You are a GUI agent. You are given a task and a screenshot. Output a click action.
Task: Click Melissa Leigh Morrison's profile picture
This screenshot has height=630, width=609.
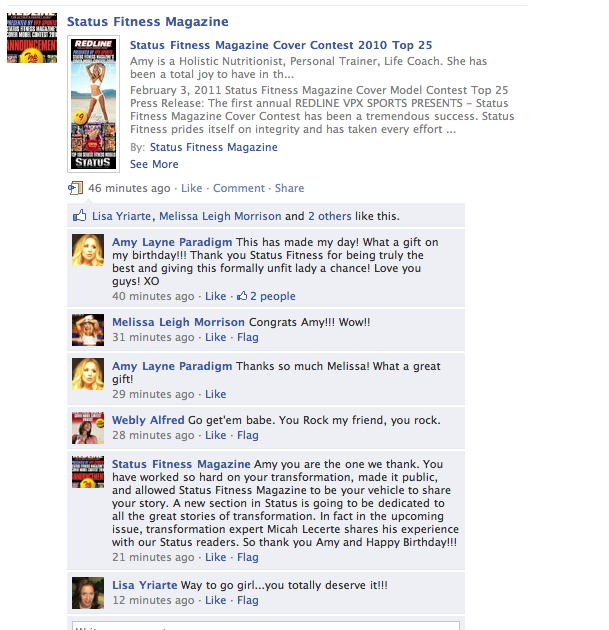pos(88,330)
